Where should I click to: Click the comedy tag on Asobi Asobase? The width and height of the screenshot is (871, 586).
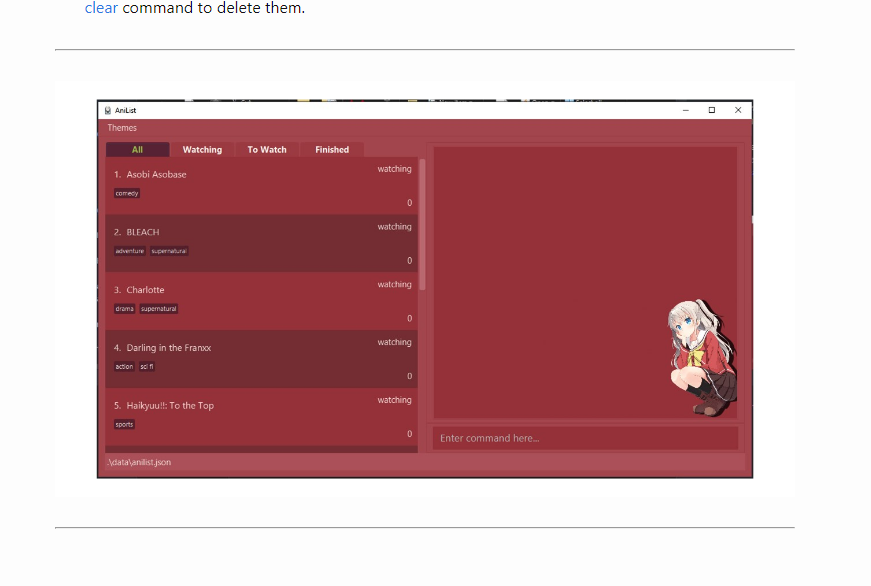[x=127, y=193]
